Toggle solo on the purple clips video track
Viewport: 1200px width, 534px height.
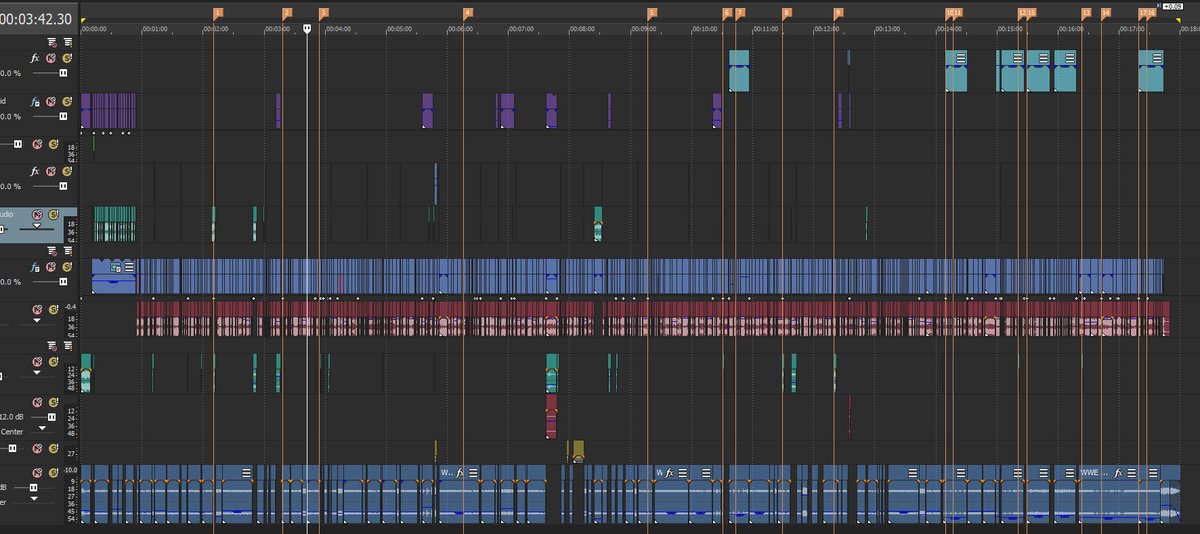66,101
